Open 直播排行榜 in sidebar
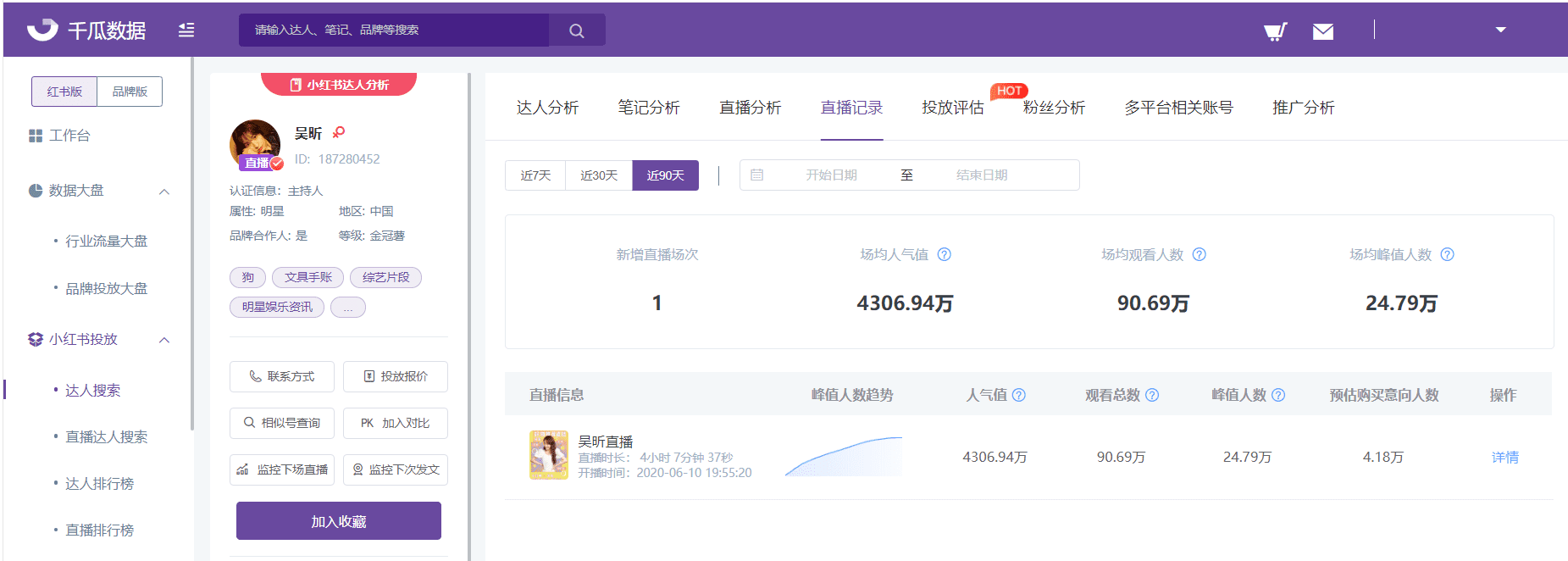 pyautogui.click(x=99, y=530)
